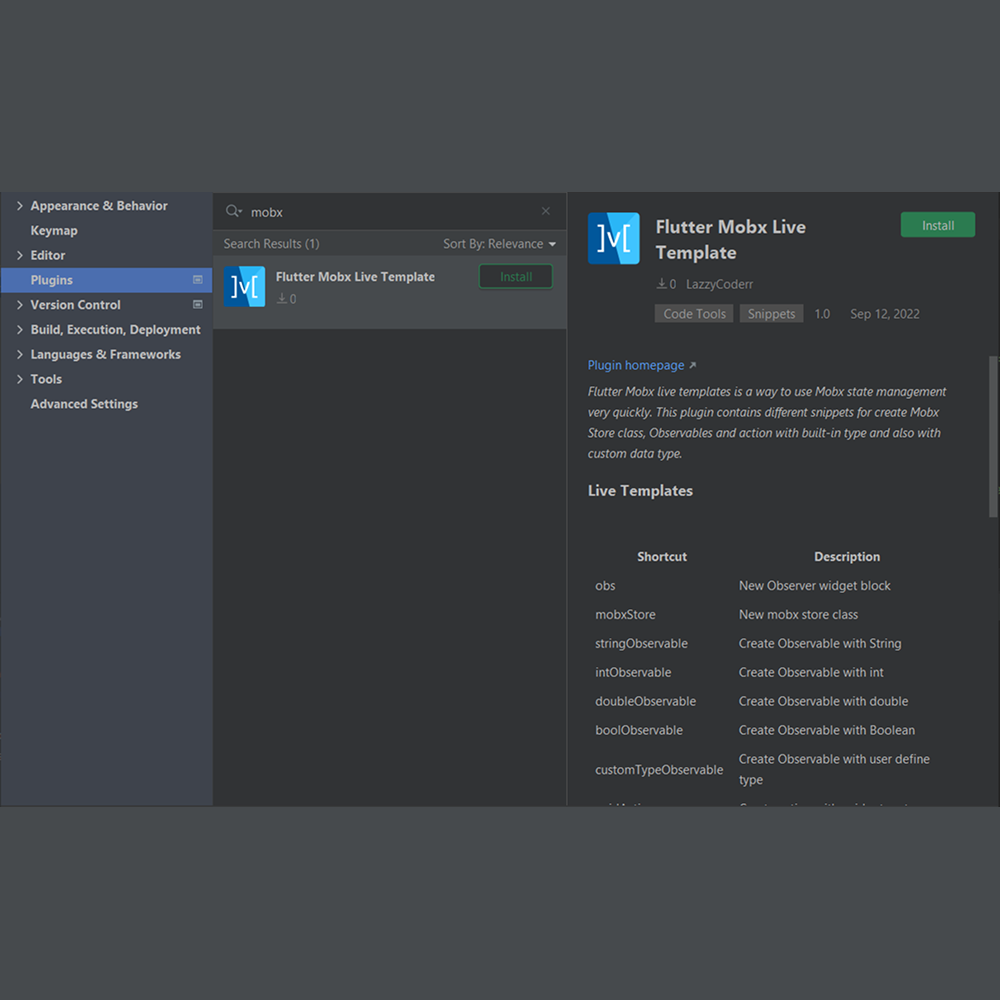The image size is (1000, 1000).
Task: Expand the Appearance & Behavior section
Action: click(x=18, y=205)
